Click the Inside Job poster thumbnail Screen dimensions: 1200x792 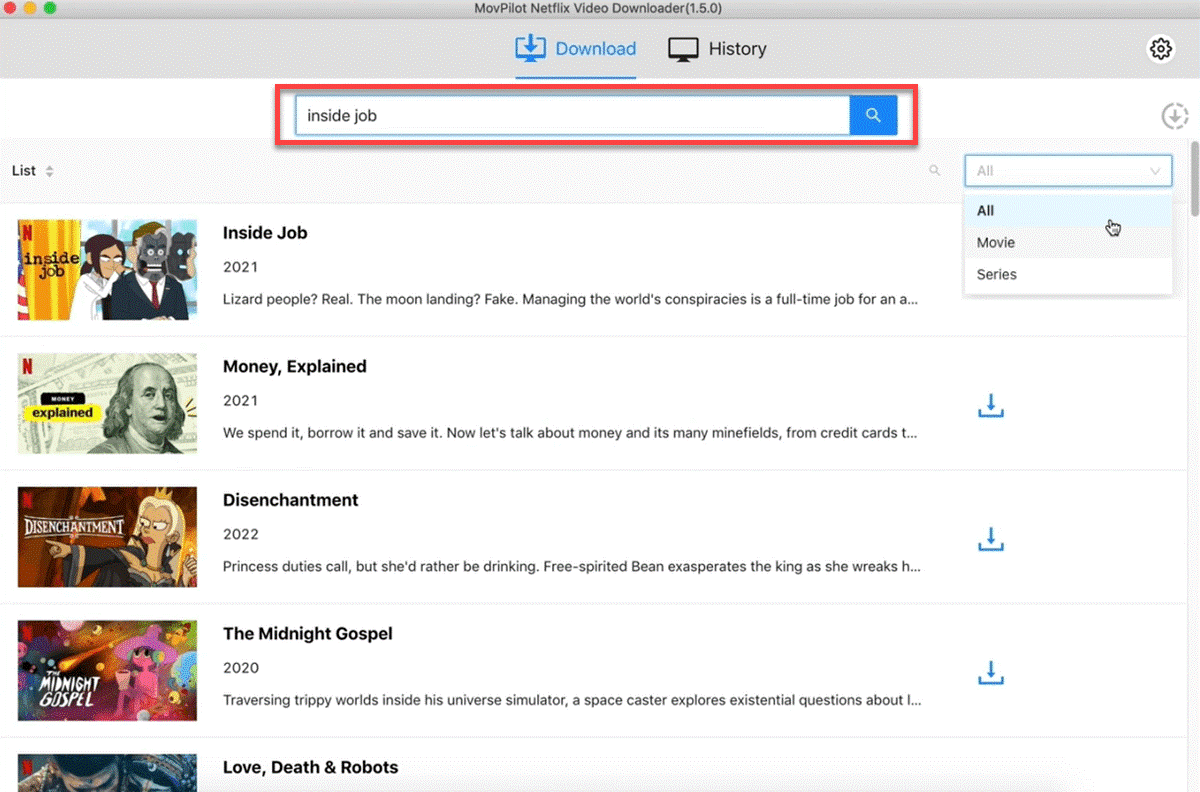pyautogui.click(x=107, y=270)
